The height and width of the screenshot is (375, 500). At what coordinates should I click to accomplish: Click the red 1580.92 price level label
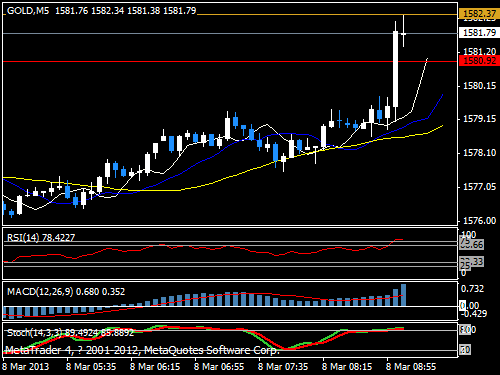[479, 61]
